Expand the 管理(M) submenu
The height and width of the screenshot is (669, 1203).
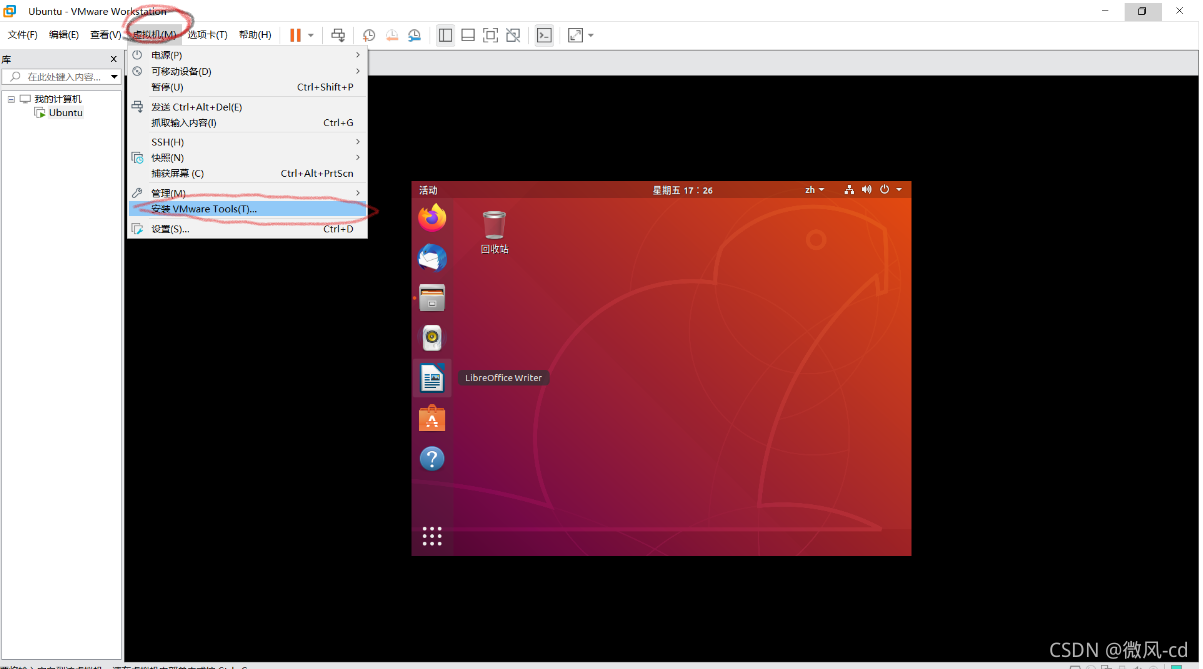(247, 193)
